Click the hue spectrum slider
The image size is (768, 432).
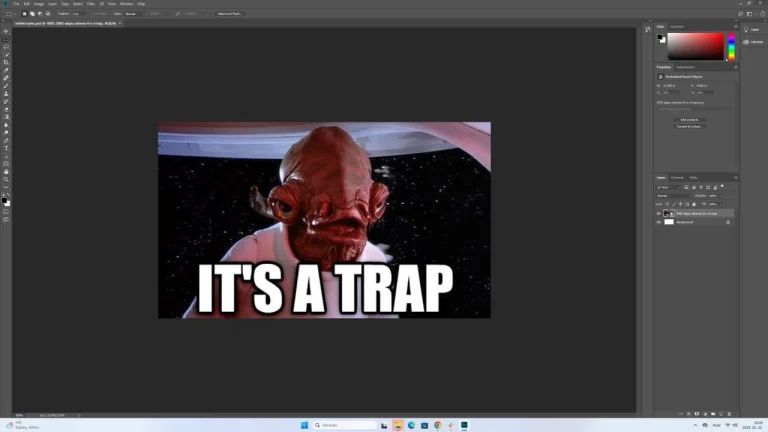coord(731,47)
